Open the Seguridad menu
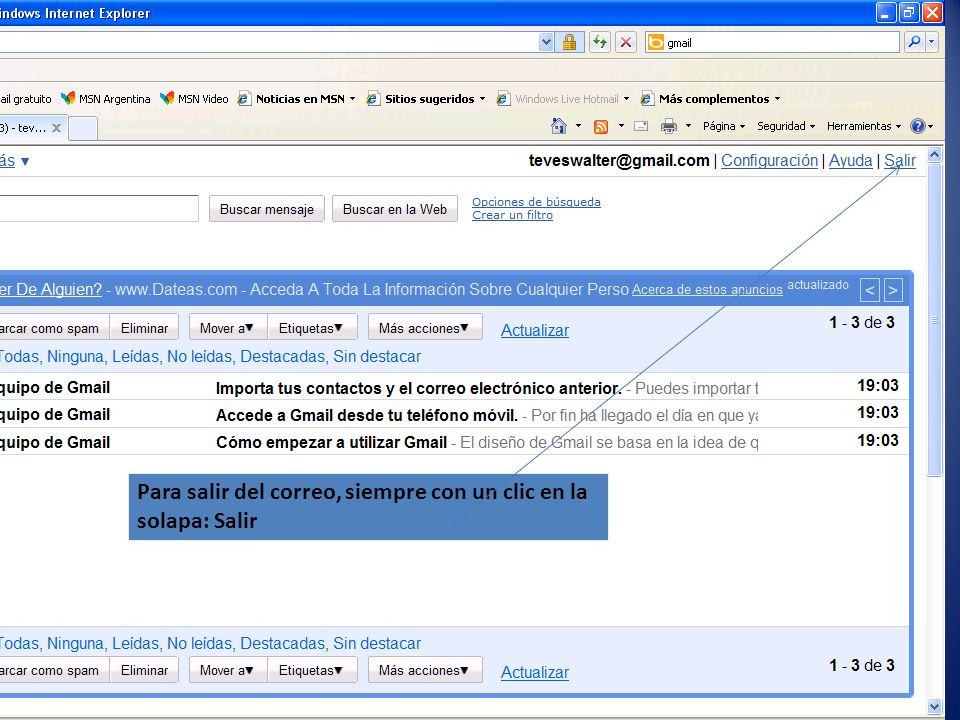 point(786,126)
